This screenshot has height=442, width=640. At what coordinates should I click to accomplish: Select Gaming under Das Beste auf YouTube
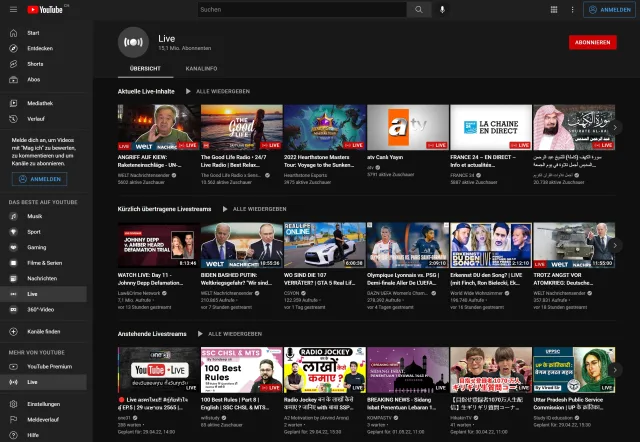36,247
